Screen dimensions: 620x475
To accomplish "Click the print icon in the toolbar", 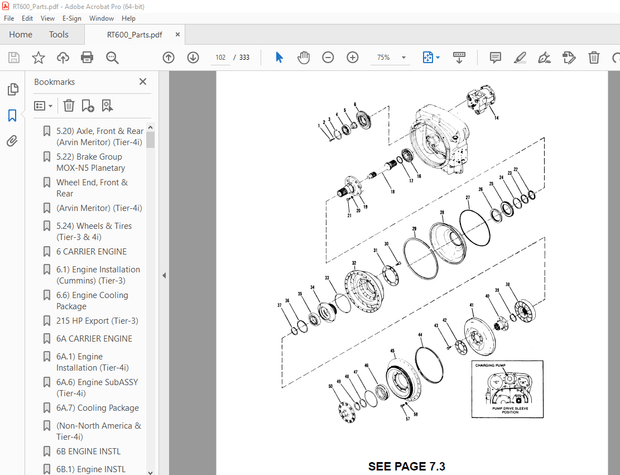I will point(87,58).
